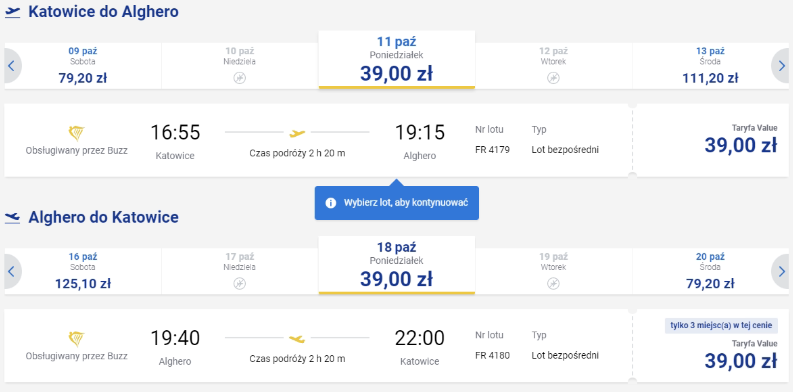The image size is (793, 392).
Task: Pick the 16:55 Katowice to Alghero flight
Action: tap(318, 140)
